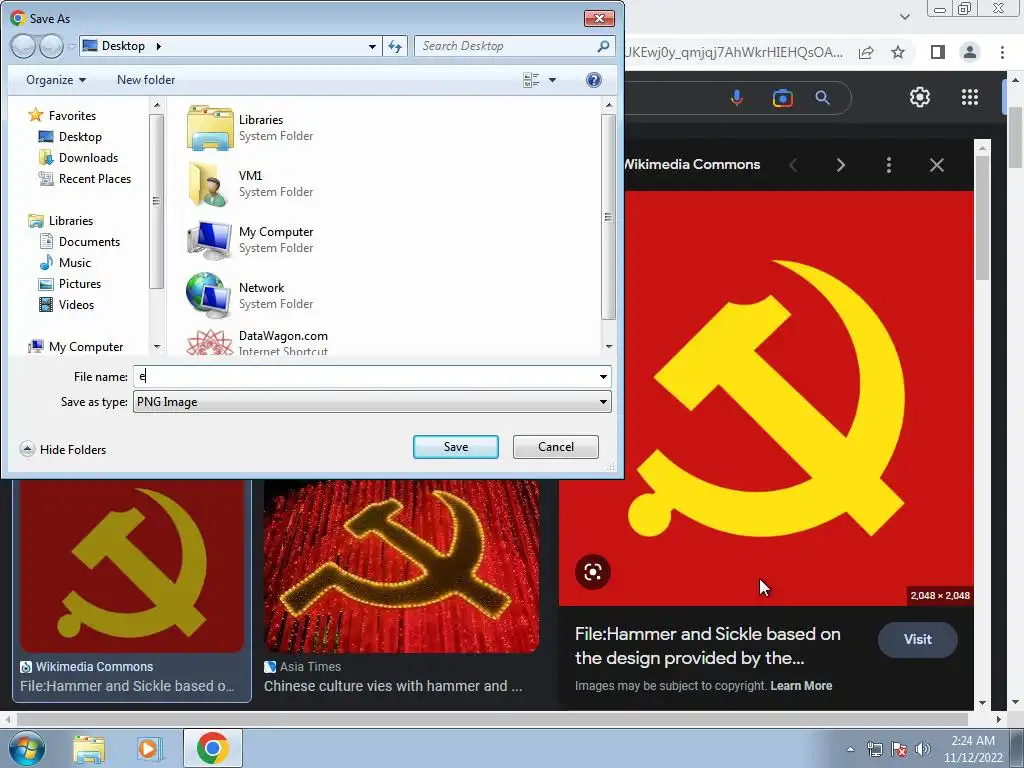Select Downloads under Favorites

pos(78,157)
